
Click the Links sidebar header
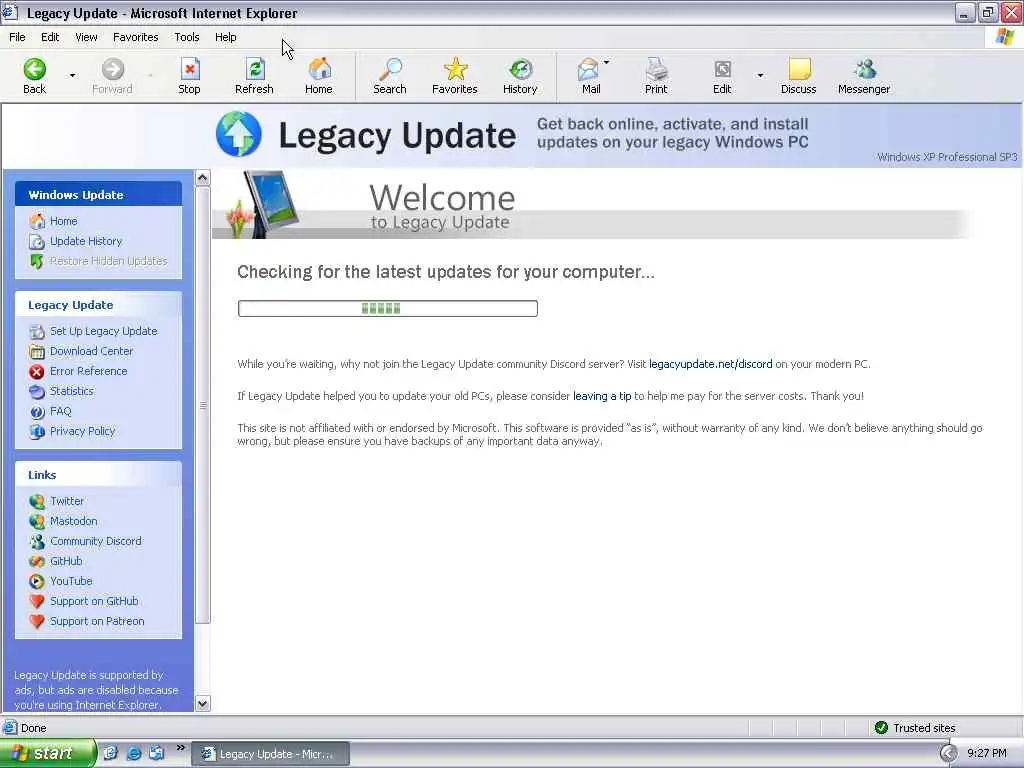(x=99, y=475)
